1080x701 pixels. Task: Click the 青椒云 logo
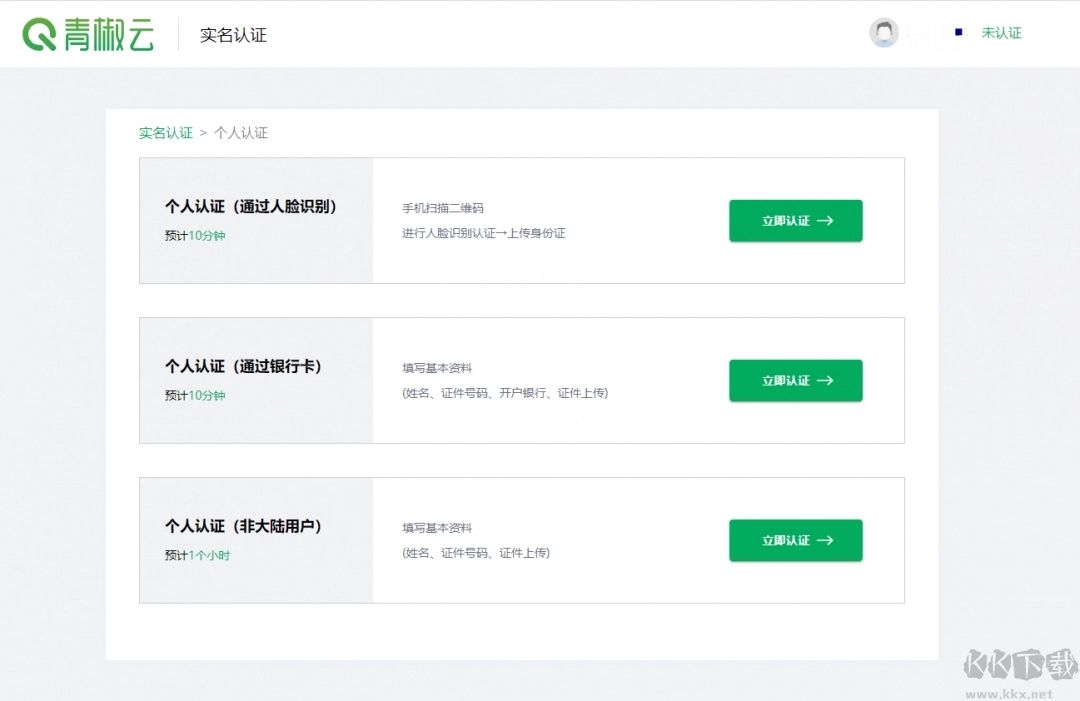tap(88, 34)
